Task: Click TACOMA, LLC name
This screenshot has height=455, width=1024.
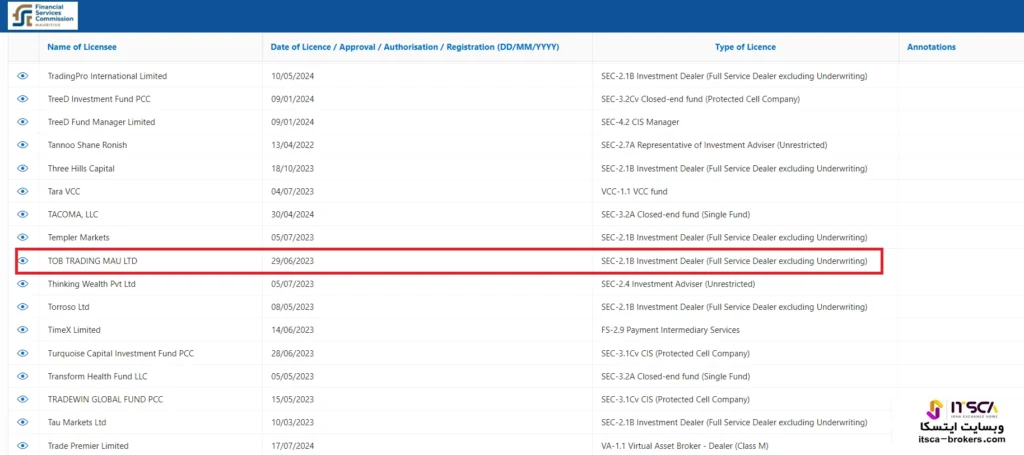Action: (x=73, y=214)
